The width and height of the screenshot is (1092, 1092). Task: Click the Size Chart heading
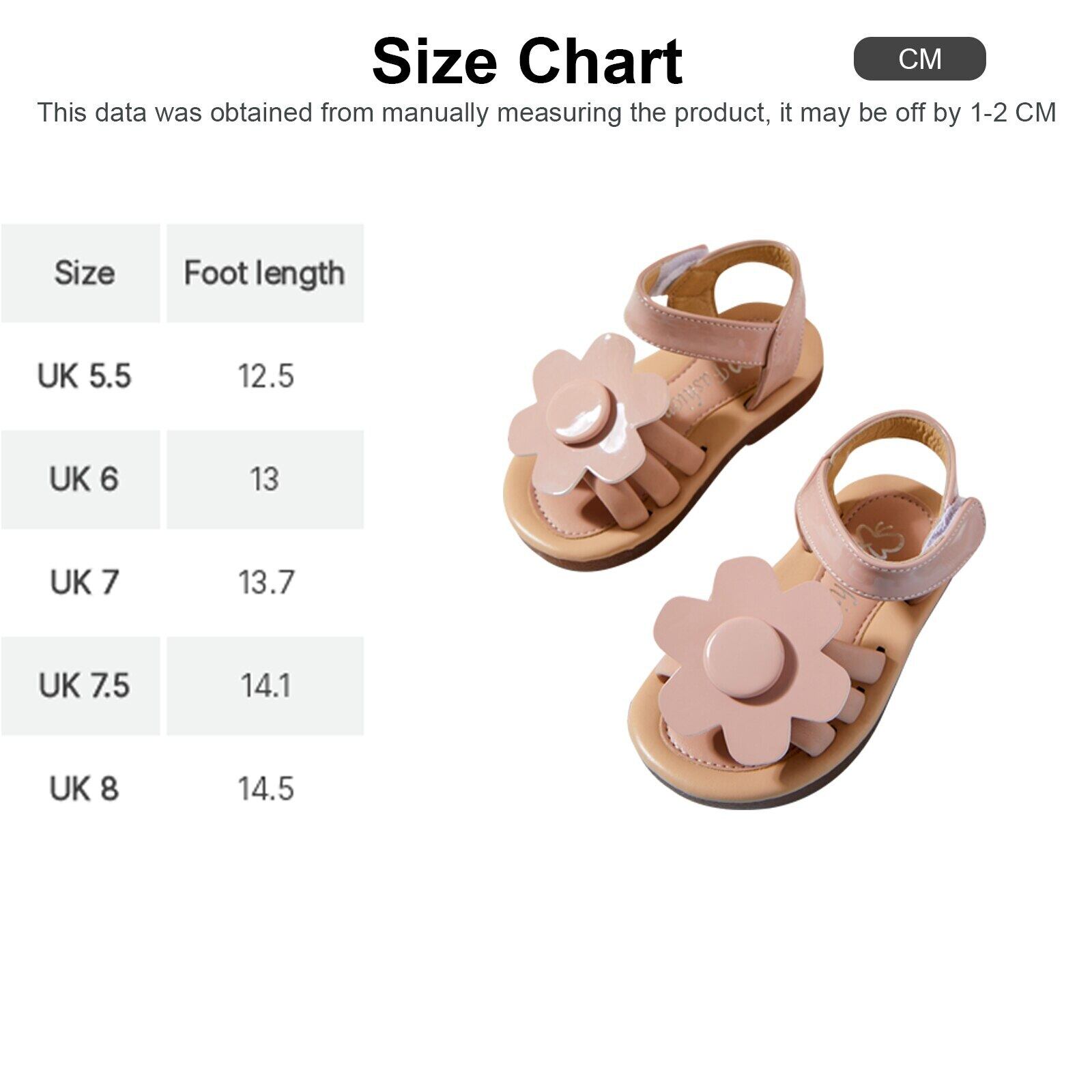coord(527,61)
